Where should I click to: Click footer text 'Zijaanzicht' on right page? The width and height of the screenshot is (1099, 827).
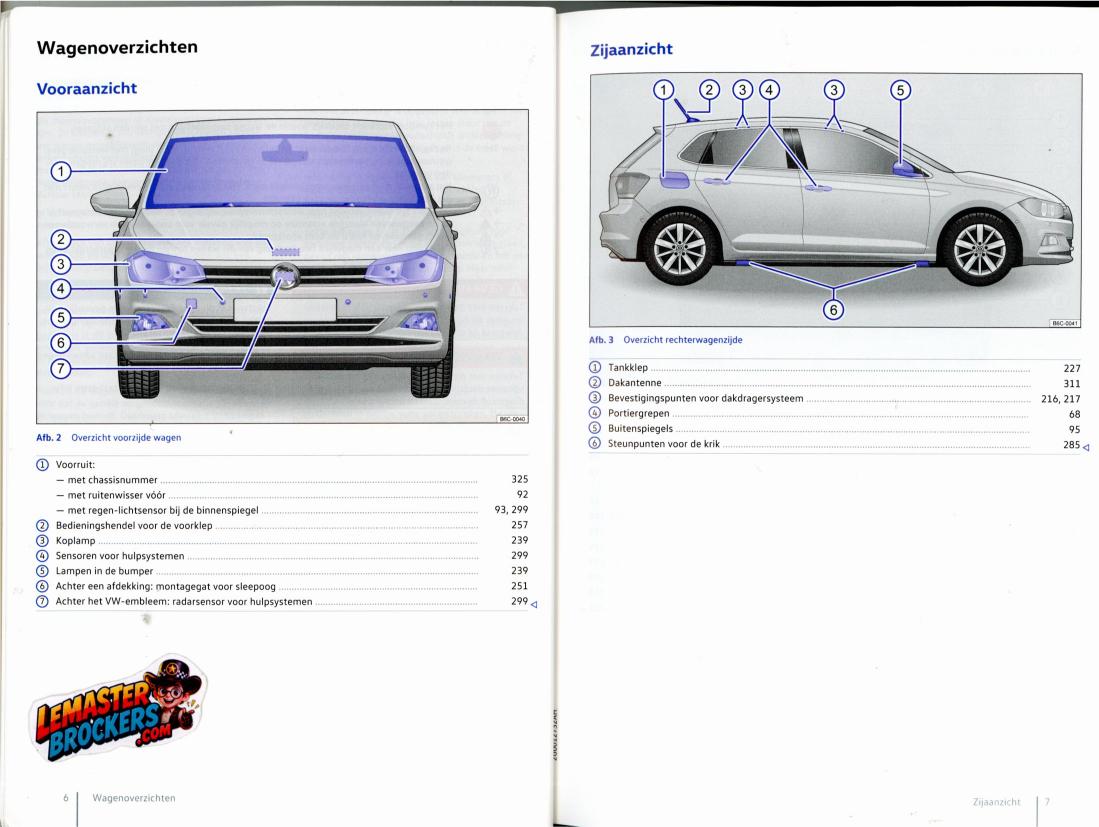[x=996, y=802]
